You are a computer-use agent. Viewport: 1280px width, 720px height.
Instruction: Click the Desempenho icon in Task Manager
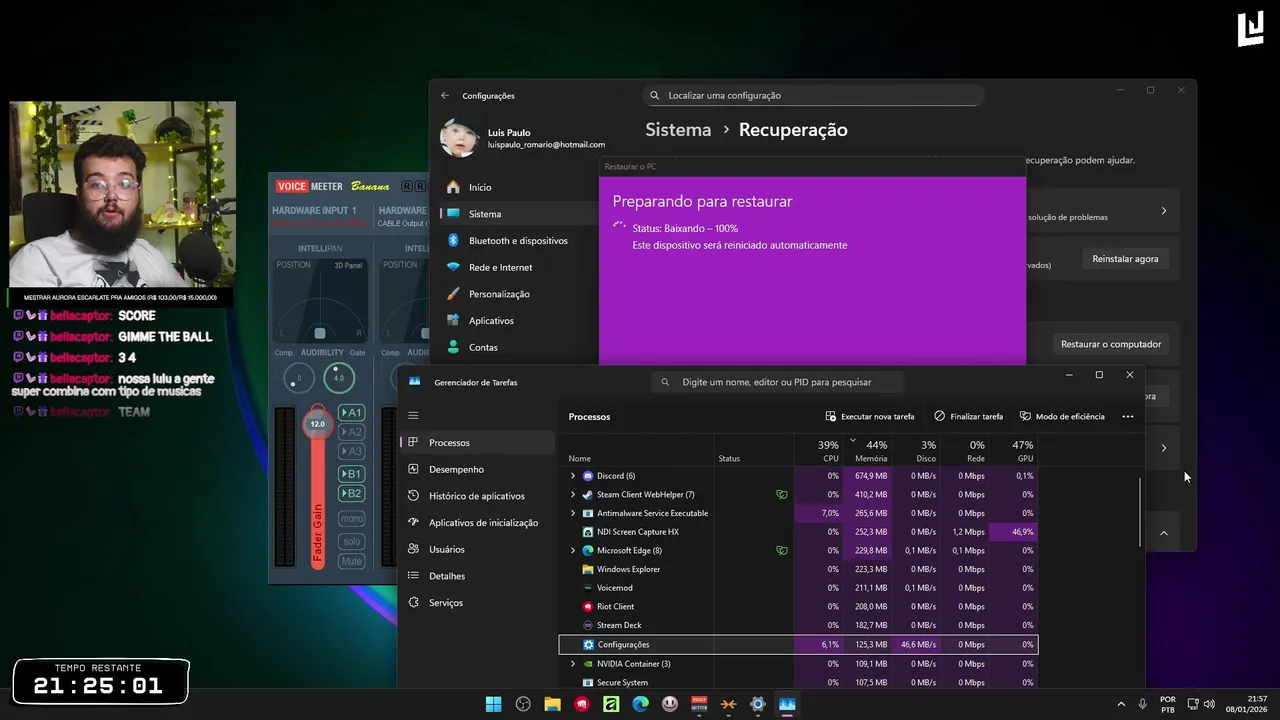click(414, 469)
